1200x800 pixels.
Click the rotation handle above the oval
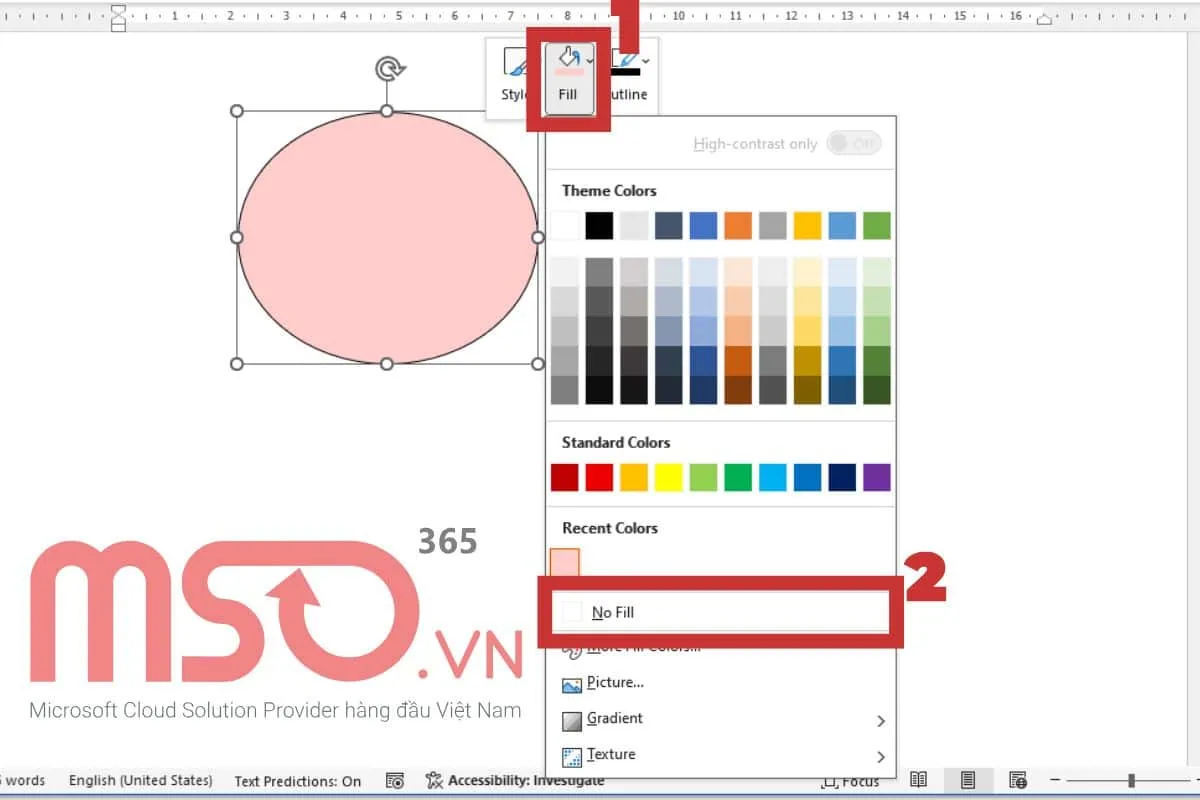[388, 69]
